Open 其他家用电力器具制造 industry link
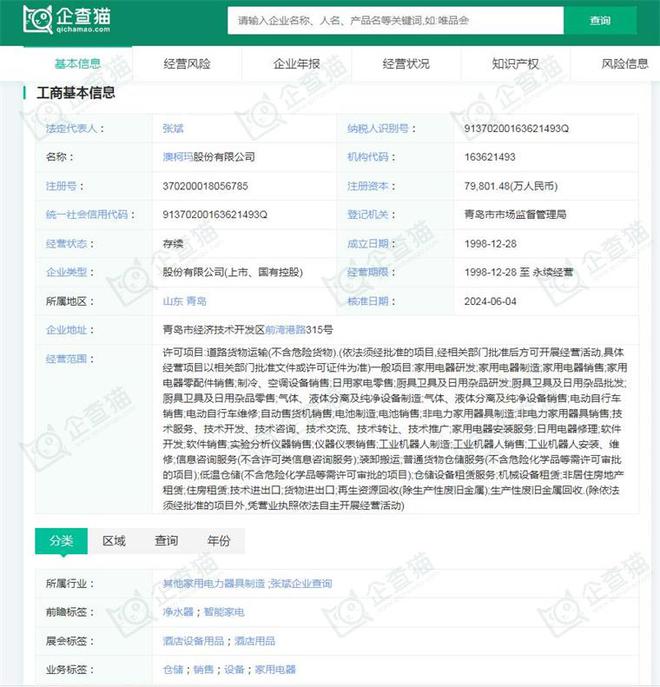 click(x=214, y=584)
